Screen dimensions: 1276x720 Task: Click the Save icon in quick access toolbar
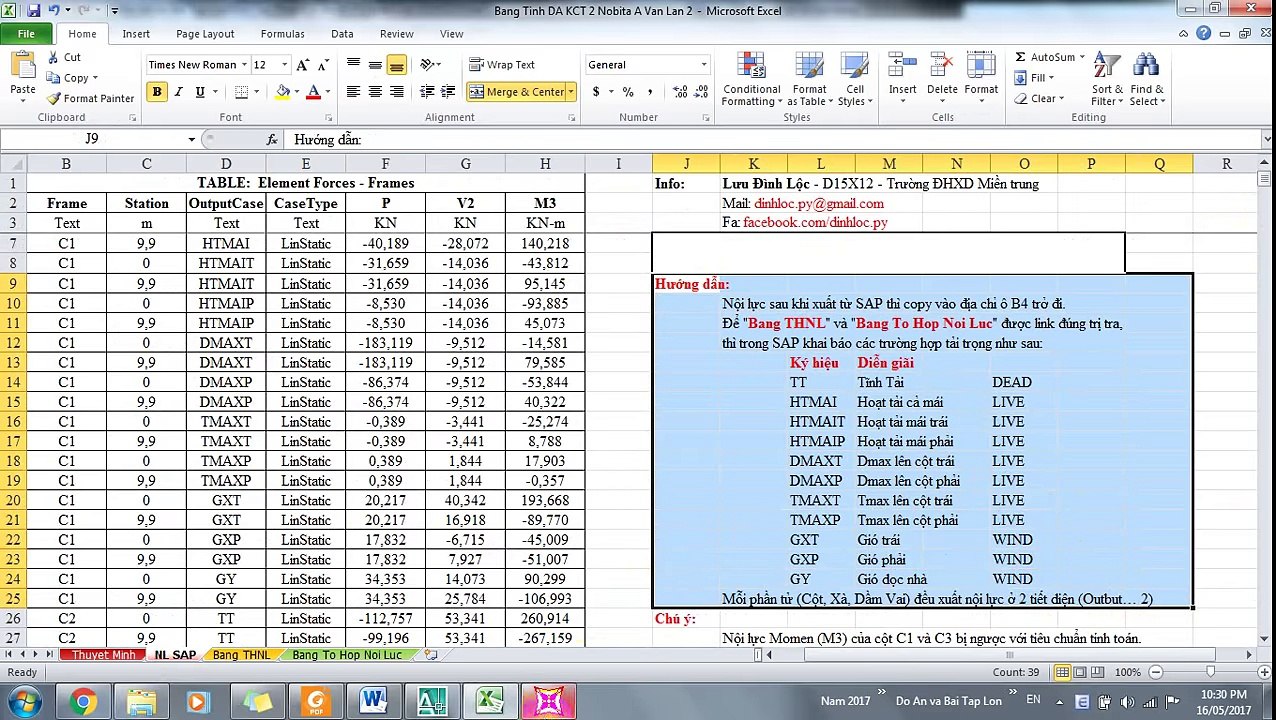[x=33, y=11]
